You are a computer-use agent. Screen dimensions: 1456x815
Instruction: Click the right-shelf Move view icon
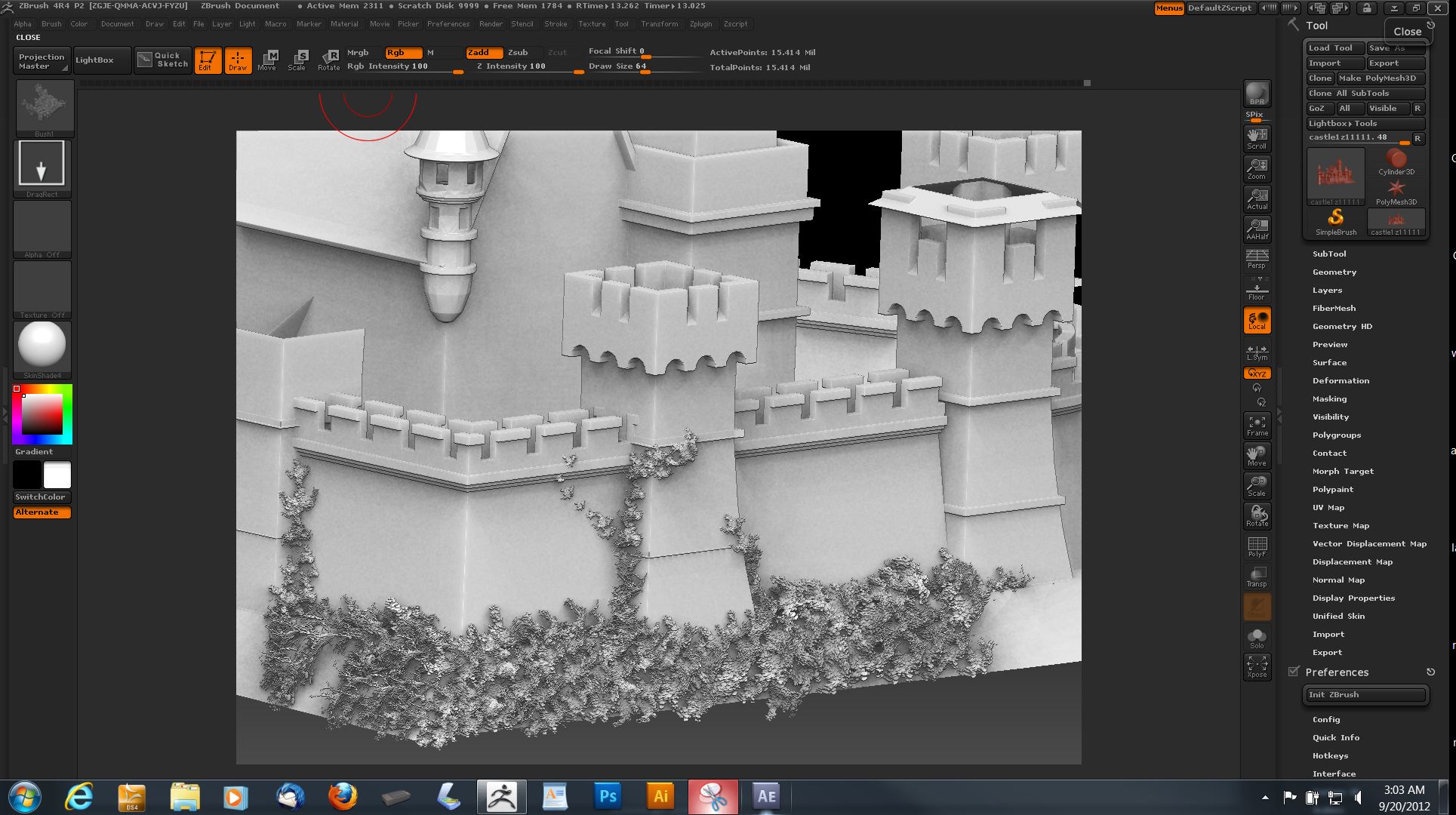(x=1257, y=456)
